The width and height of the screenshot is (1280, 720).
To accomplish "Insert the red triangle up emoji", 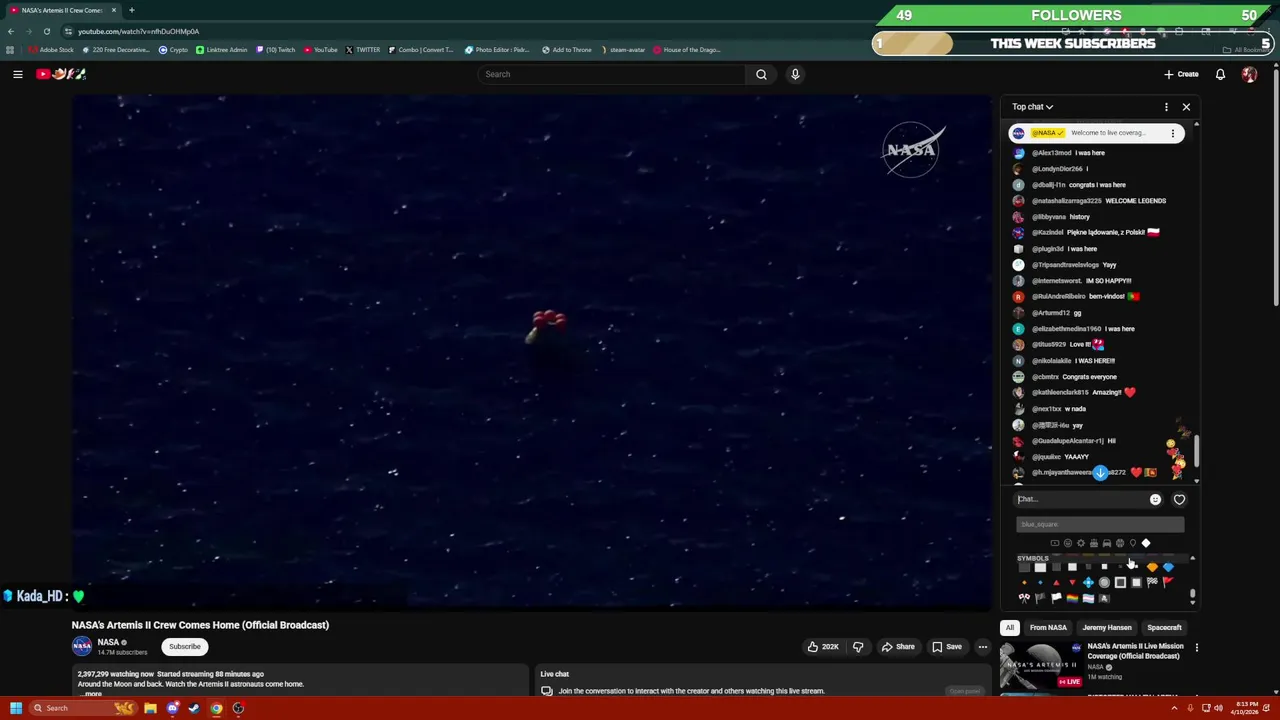I will (1057, 582).
